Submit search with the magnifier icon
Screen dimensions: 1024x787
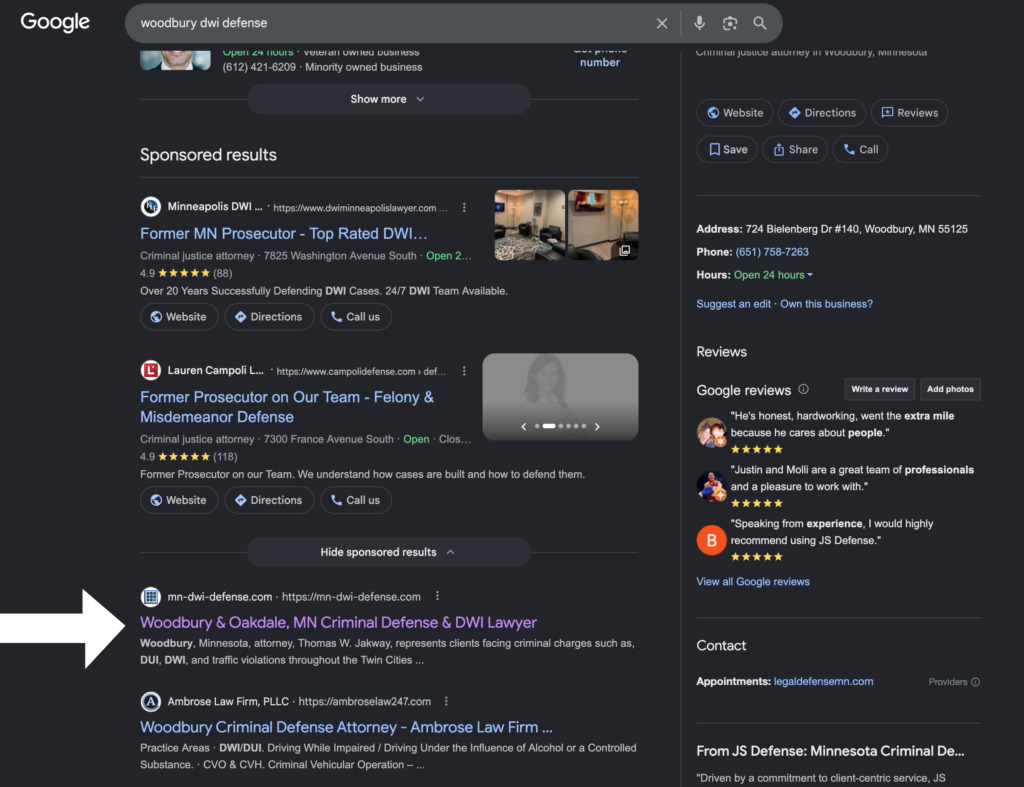click(x=760, y=23)
